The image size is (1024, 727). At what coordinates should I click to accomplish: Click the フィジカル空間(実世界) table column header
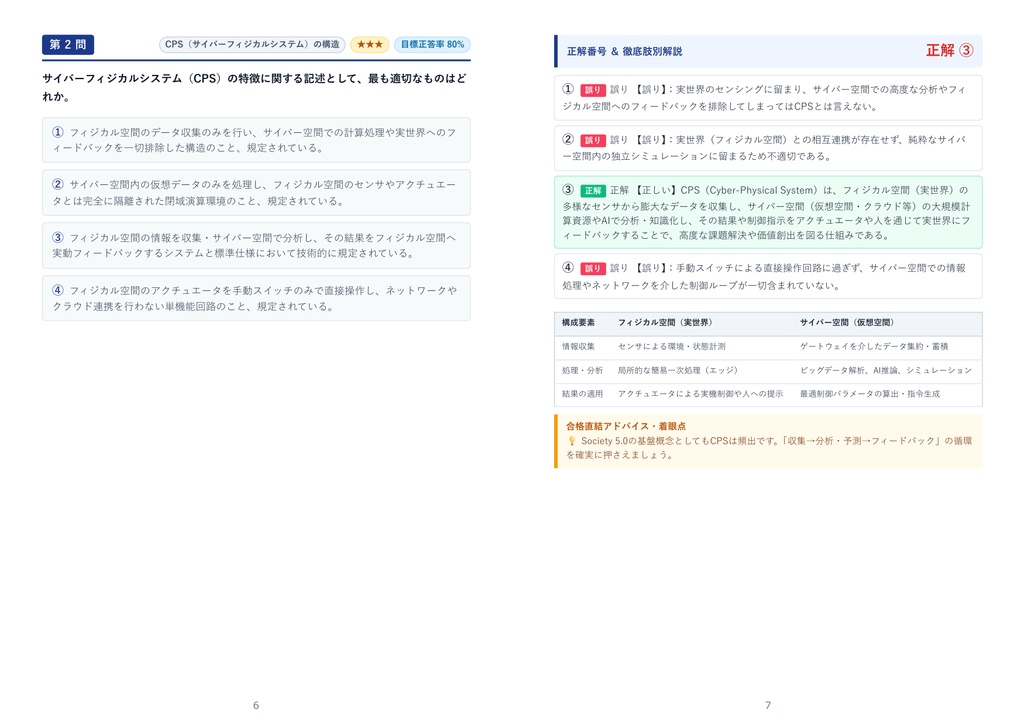[x=665, y=323]
